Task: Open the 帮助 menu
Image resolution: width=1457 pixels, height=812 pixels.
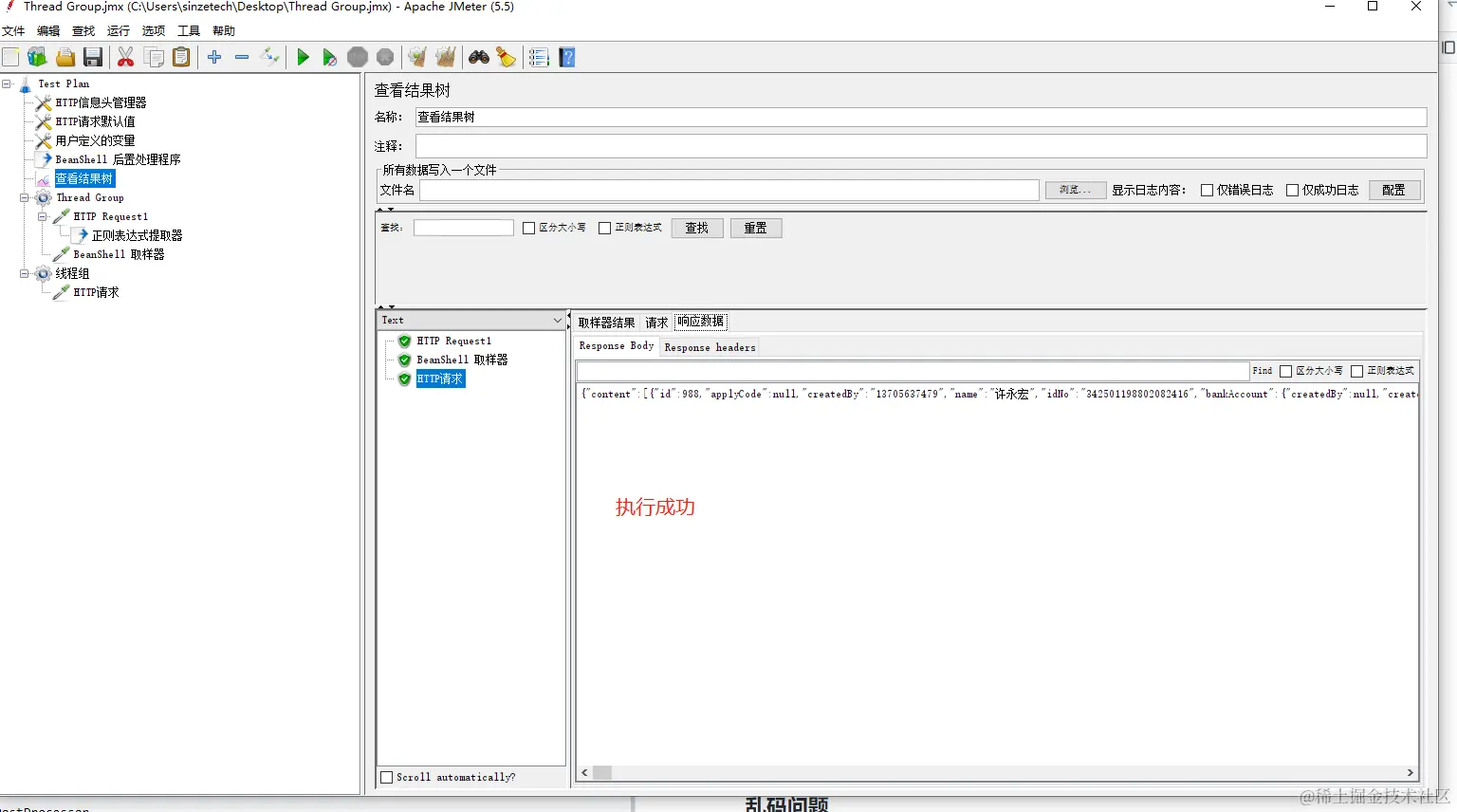Action: click(x=224, y=31)
